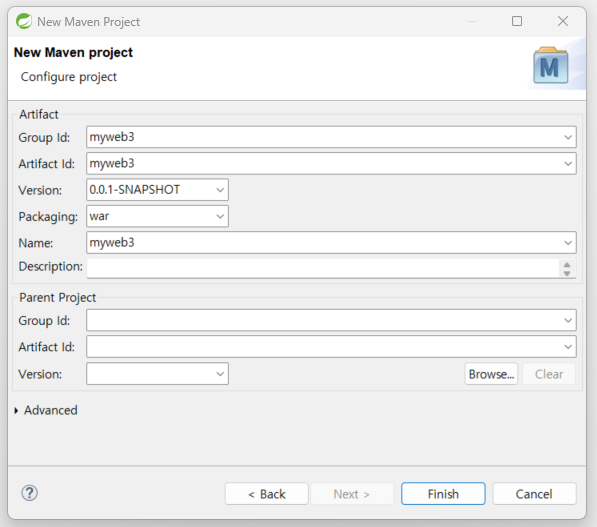Open Parent Project Group Id dropdown arrow
The width and height of the screenshot is (597, 527).
point(568,320)
